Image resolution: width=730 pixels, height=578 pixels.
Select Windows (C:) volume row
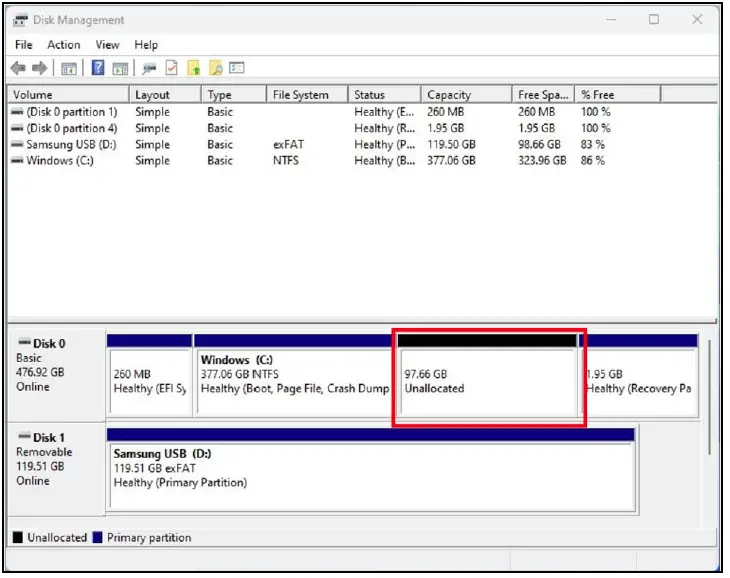pyautogui.click(x=362, y=161)
